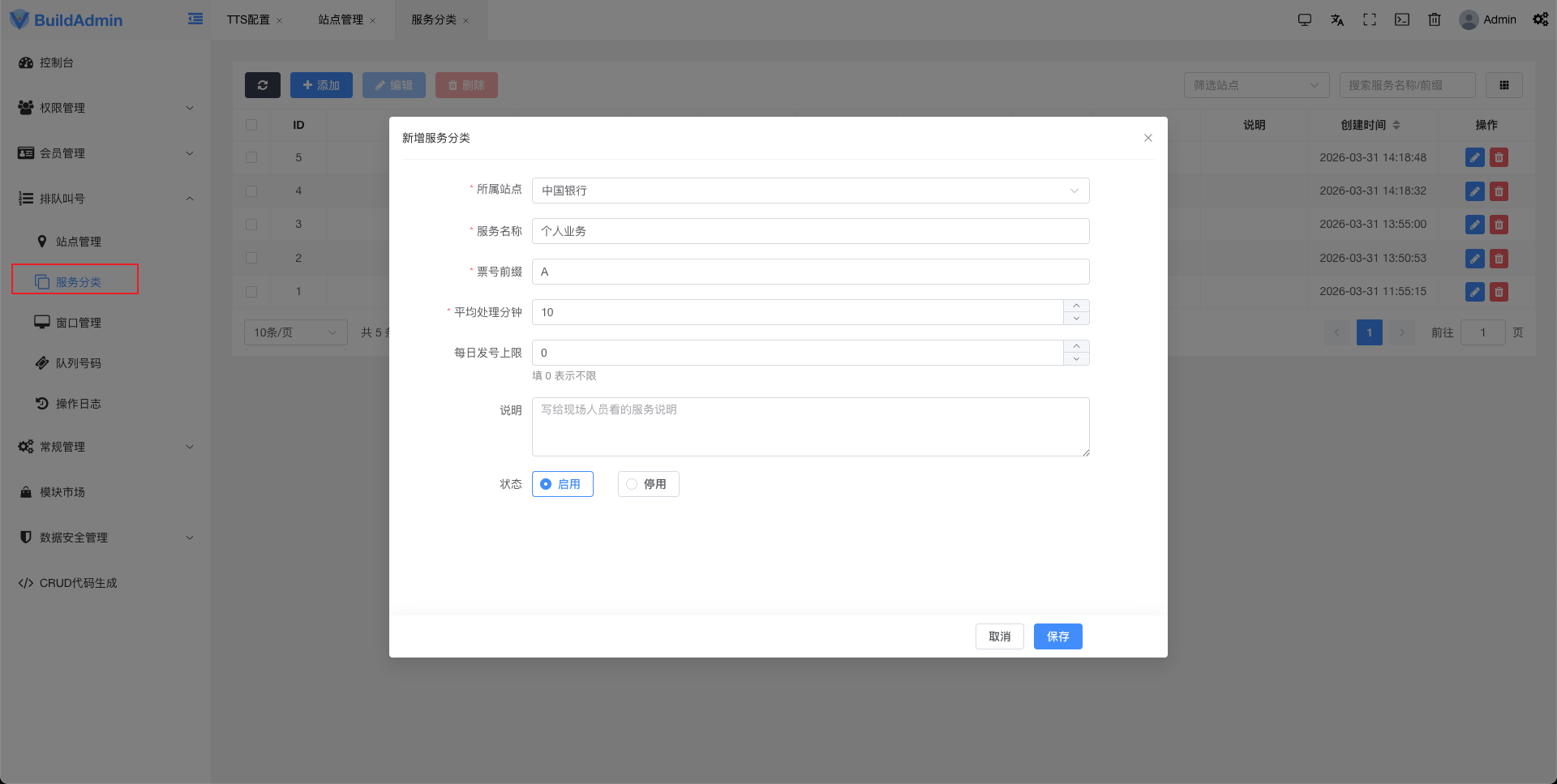The image size is (1557, 784).
Task: Delete the row created 13:50:53
Action: [1499, 259]
